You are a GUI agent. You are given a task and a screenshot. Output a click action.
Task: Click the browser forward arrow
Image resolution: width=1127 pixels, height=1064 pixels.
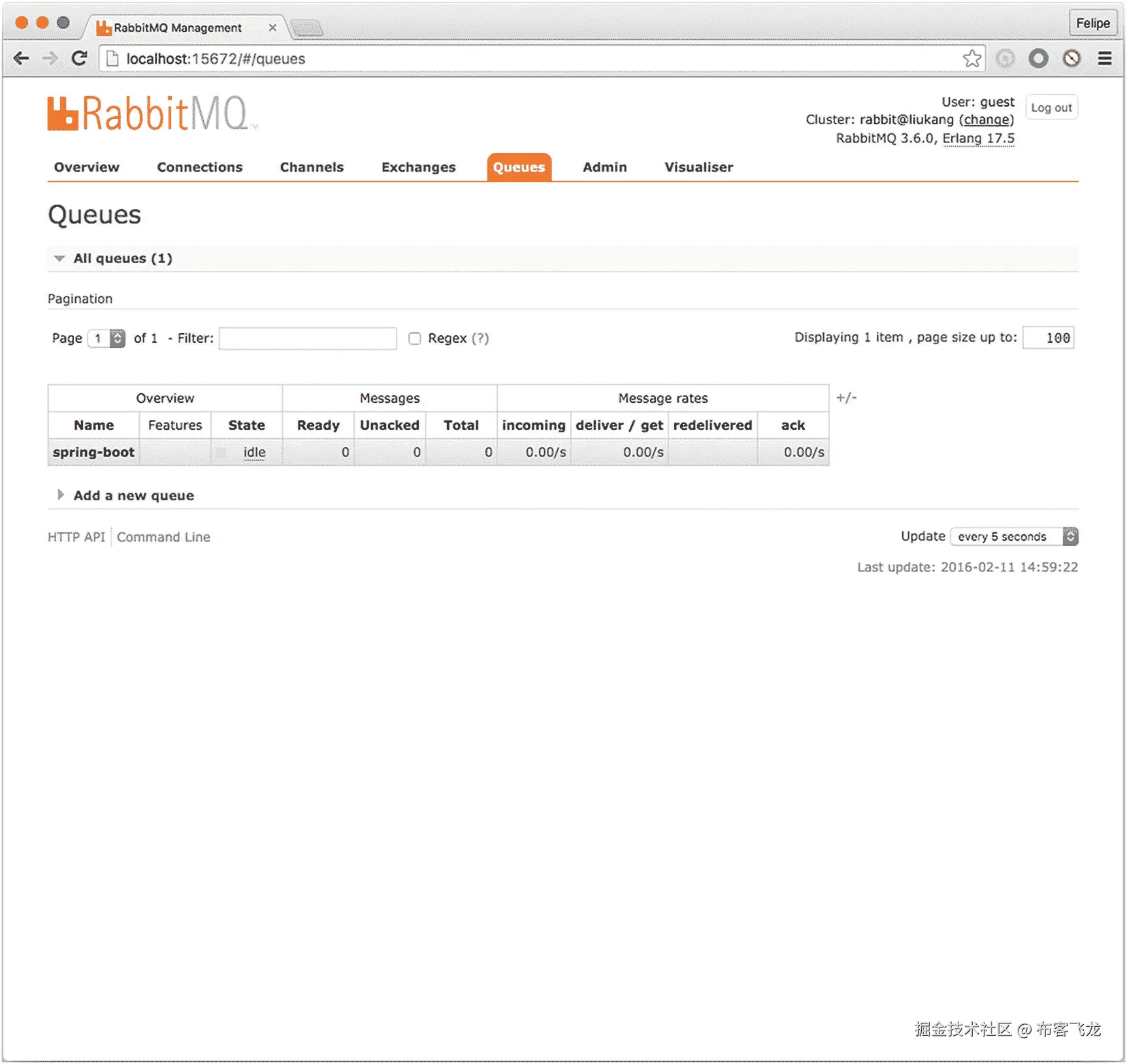point(50,59)
